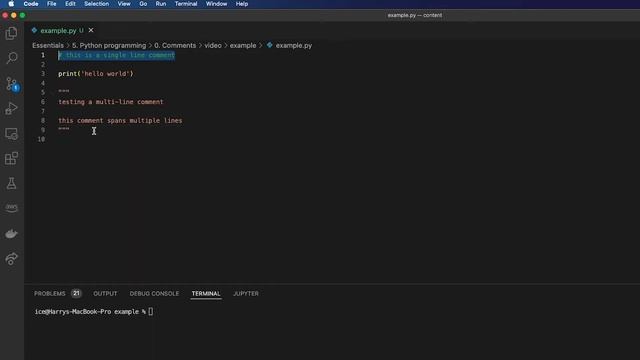
Task: Open the Explorer view in activity bar
Action: click(x=11, y=33)
